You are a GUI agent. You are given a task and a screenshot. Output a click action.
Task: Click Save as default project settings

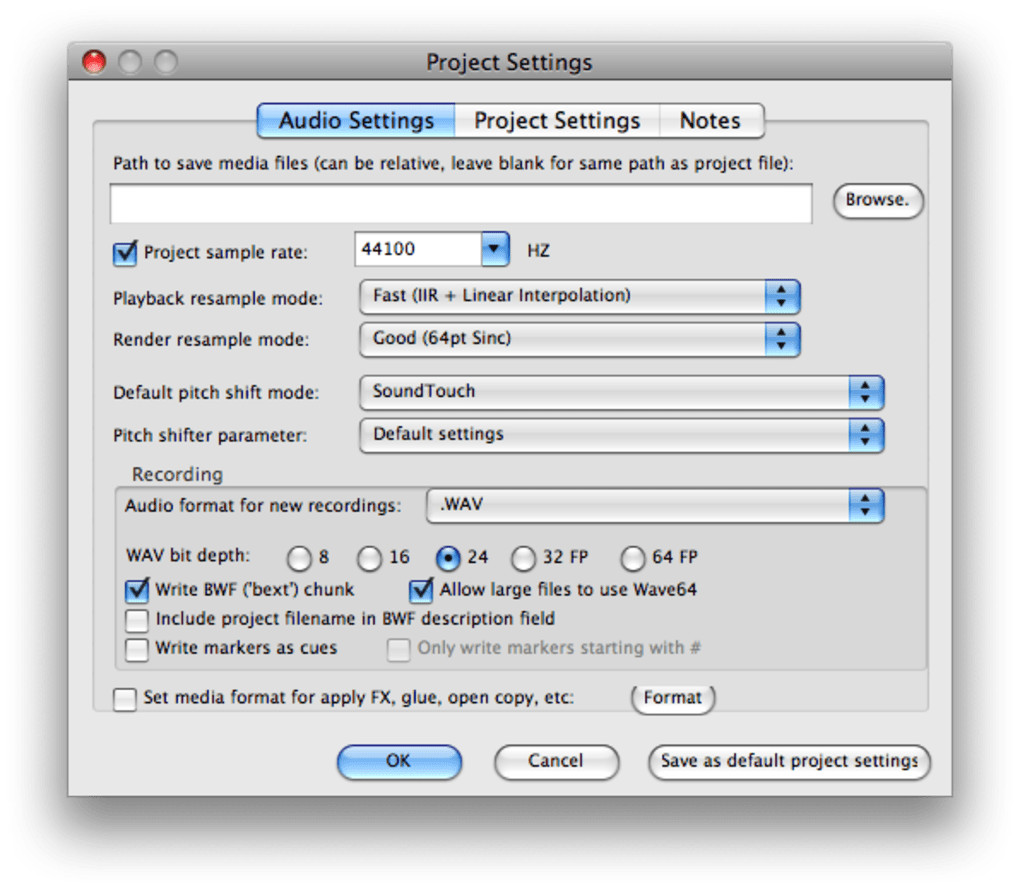point(789,762)
